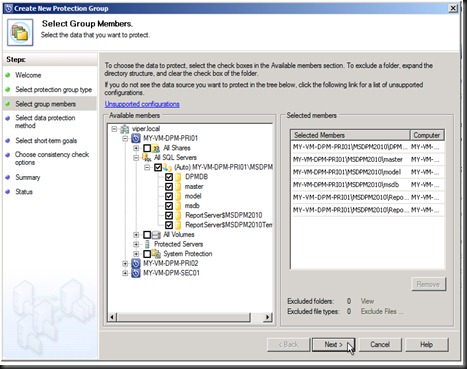Open the Select group members step

coord(46,104)
